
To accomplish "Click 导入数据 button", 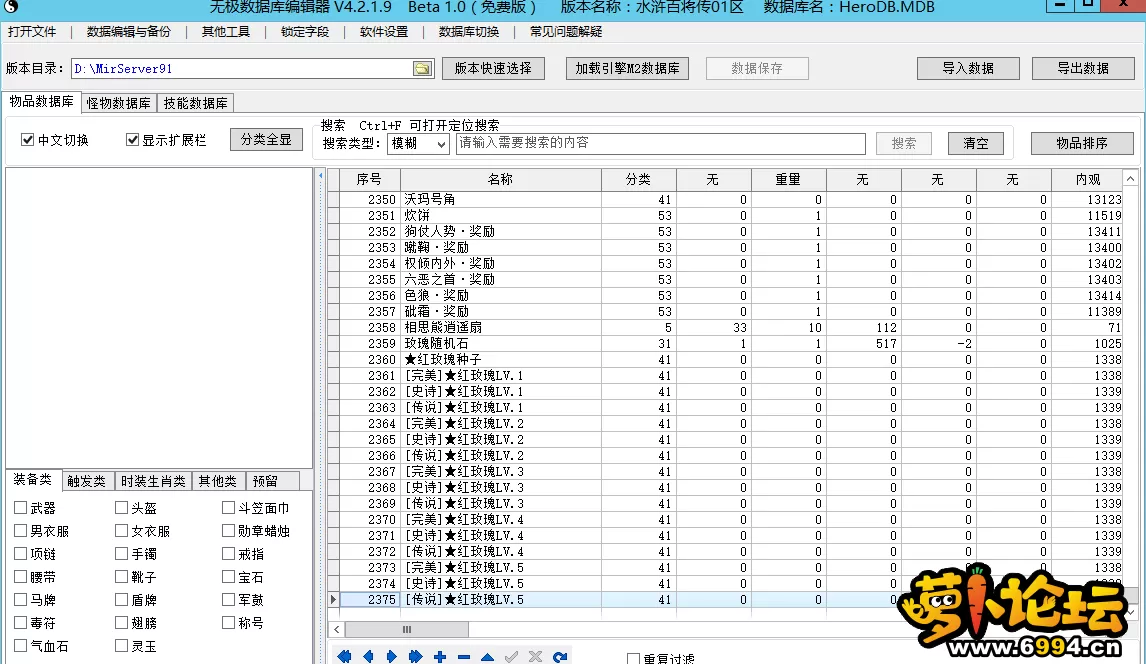I will tap(968, 68).
